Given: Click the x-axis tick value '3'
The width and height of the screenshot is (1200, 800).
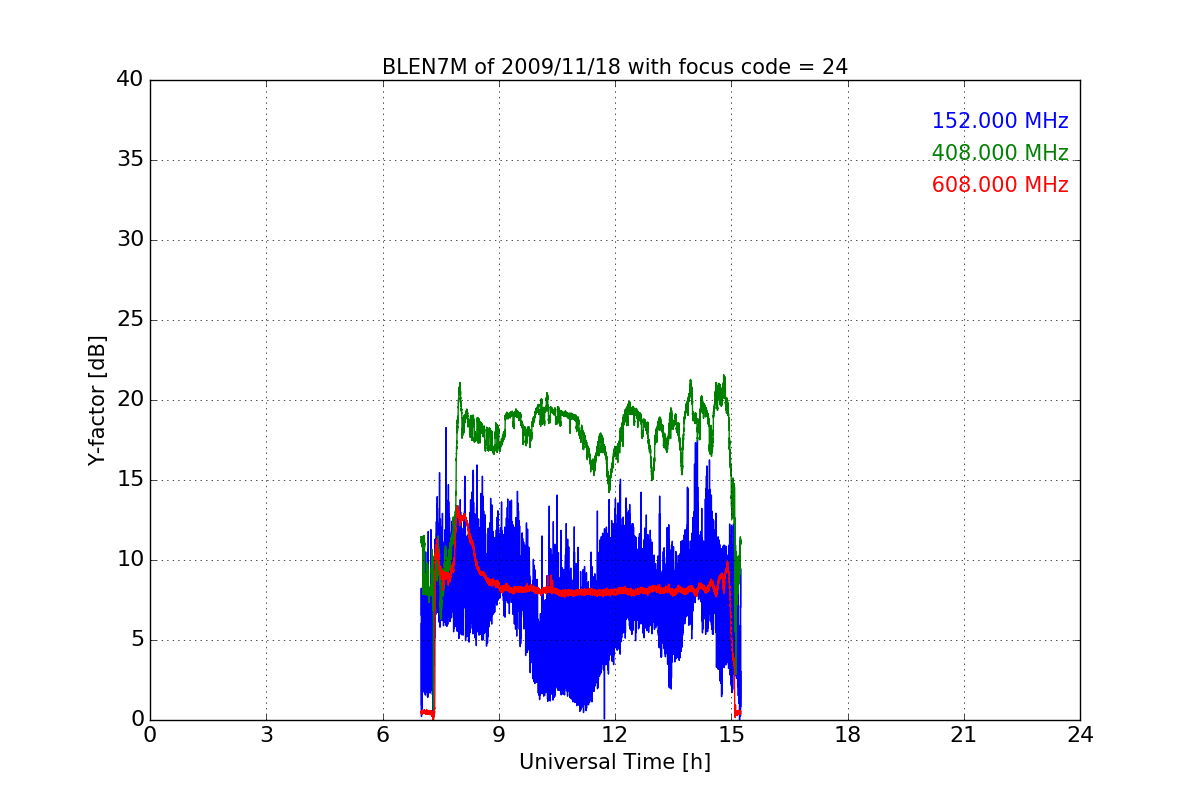Looking at the screenshot, I should [266, 735].
